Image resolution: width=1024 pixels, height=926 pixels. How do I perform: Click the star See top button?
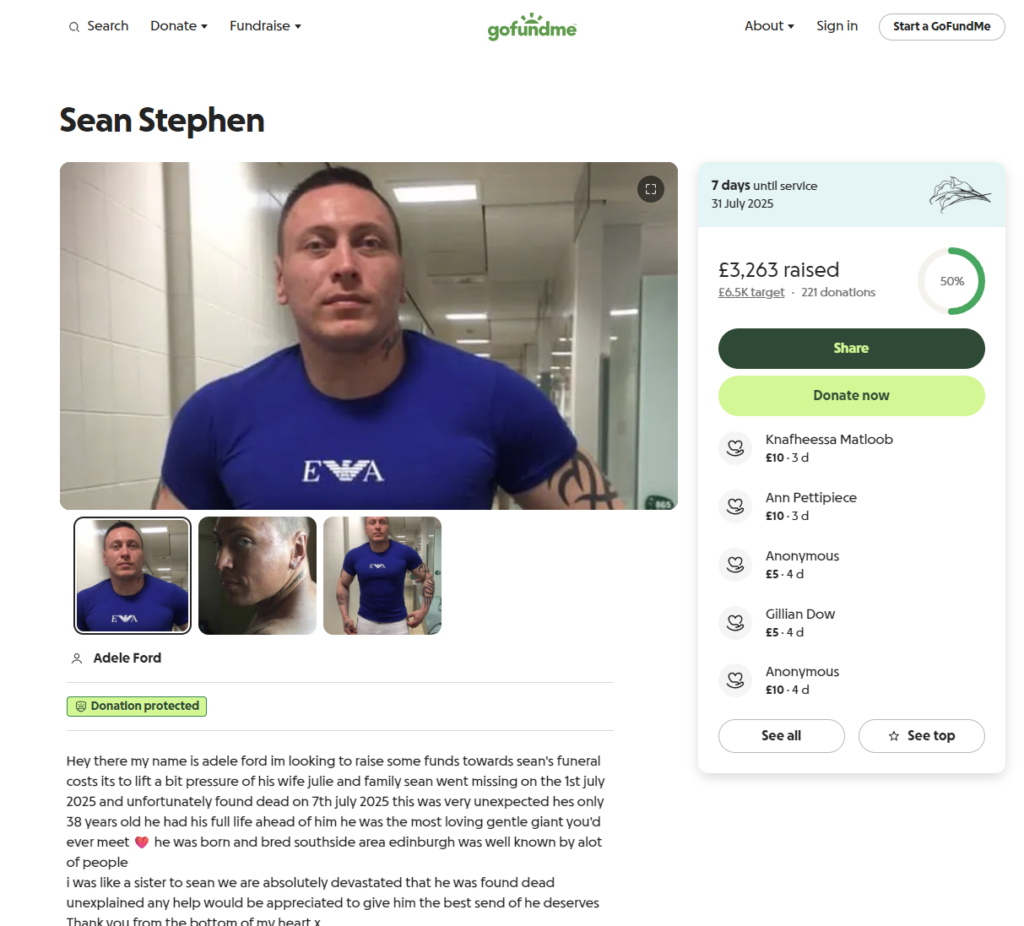921,736
